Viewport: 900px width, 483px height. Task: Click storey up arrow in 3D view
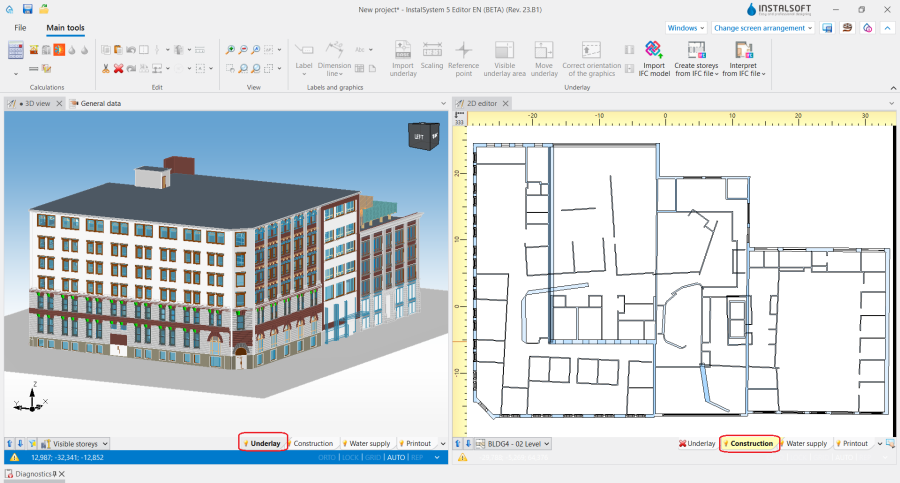pos(10,443)
